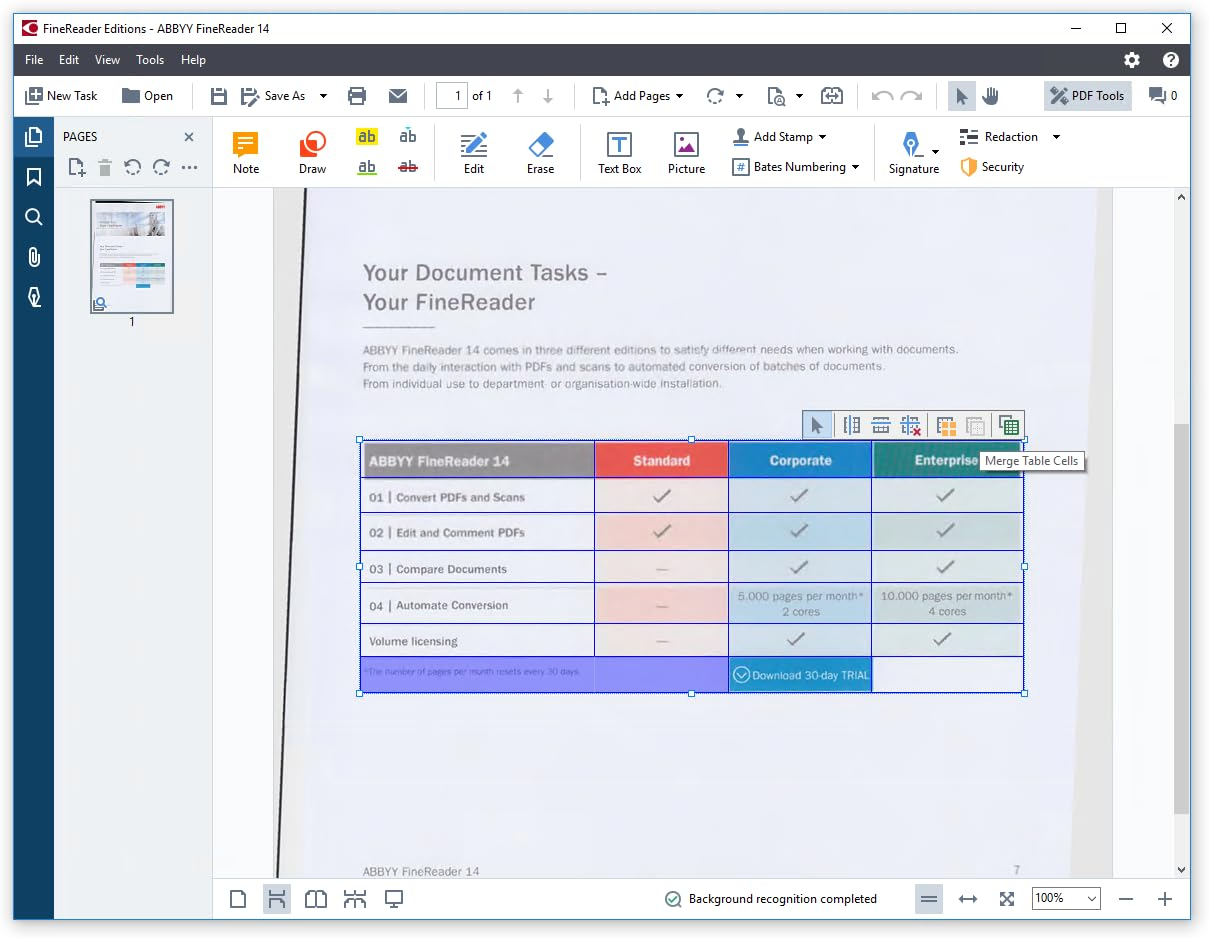Open the View menu
Viewport: 1209px width, 938px height.
107,60
